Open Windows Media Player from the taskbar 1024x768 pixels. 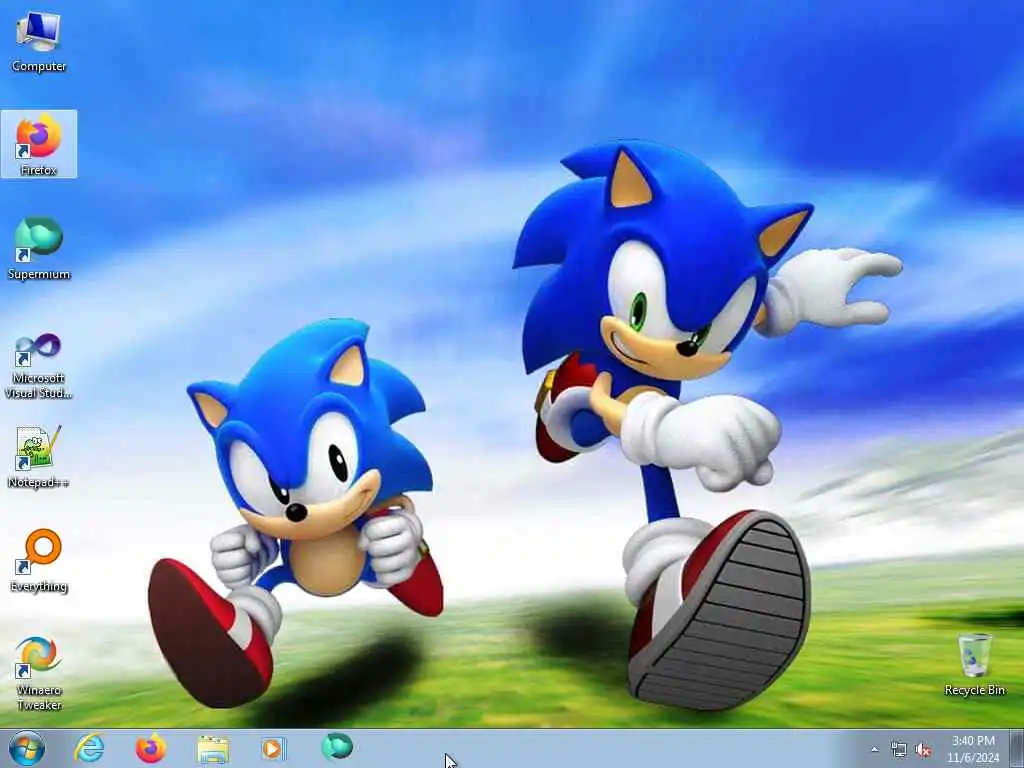273,748
